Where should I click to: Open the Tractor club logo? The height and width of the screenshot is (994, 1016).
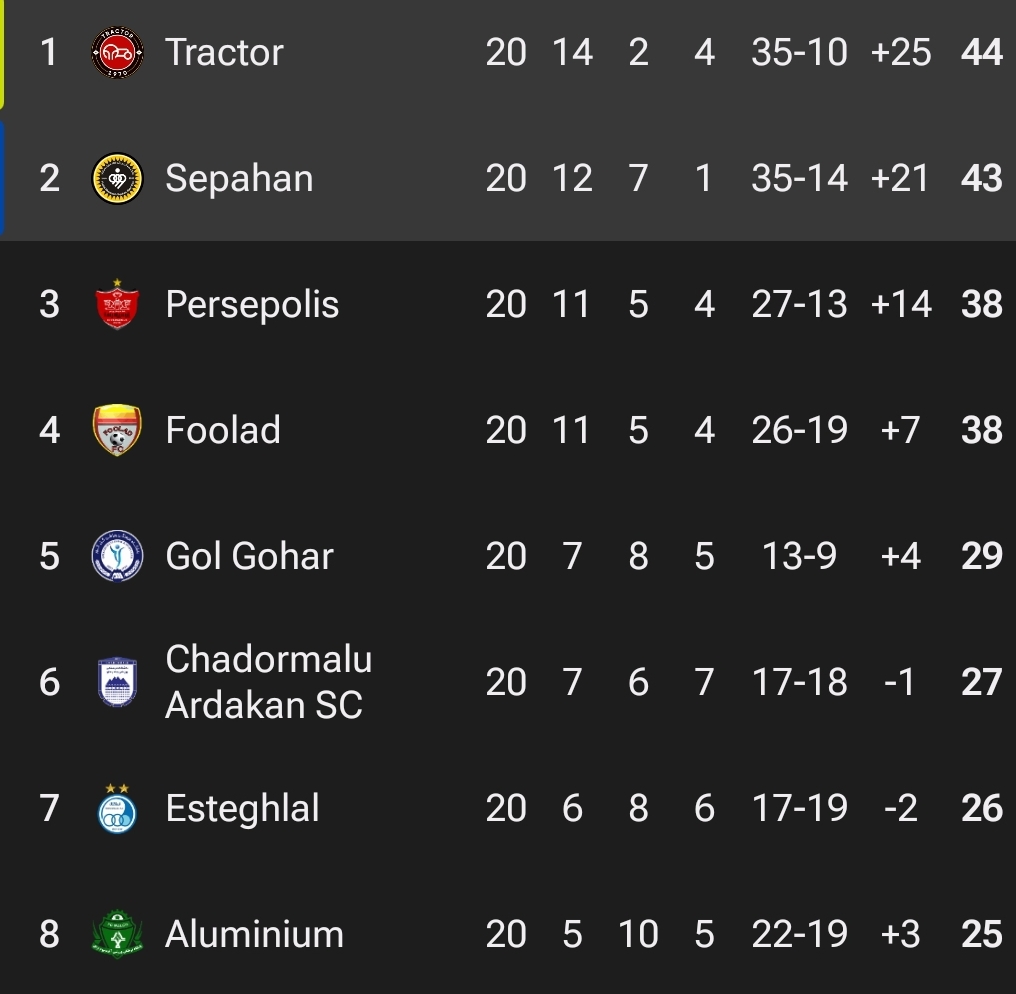coord(117,52)
